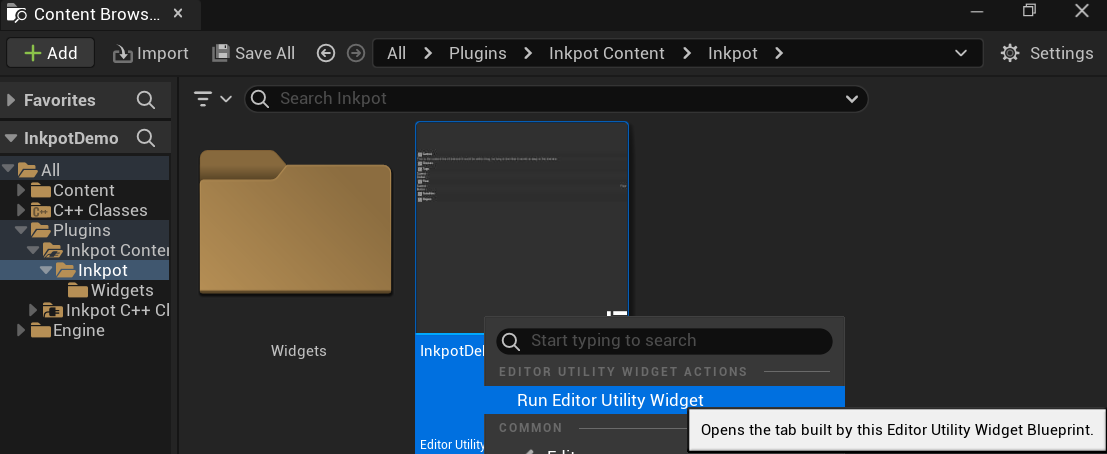The image size is (1107, 454).
Task: Collapse the InkpotDemo section
Action: point(10,138)
